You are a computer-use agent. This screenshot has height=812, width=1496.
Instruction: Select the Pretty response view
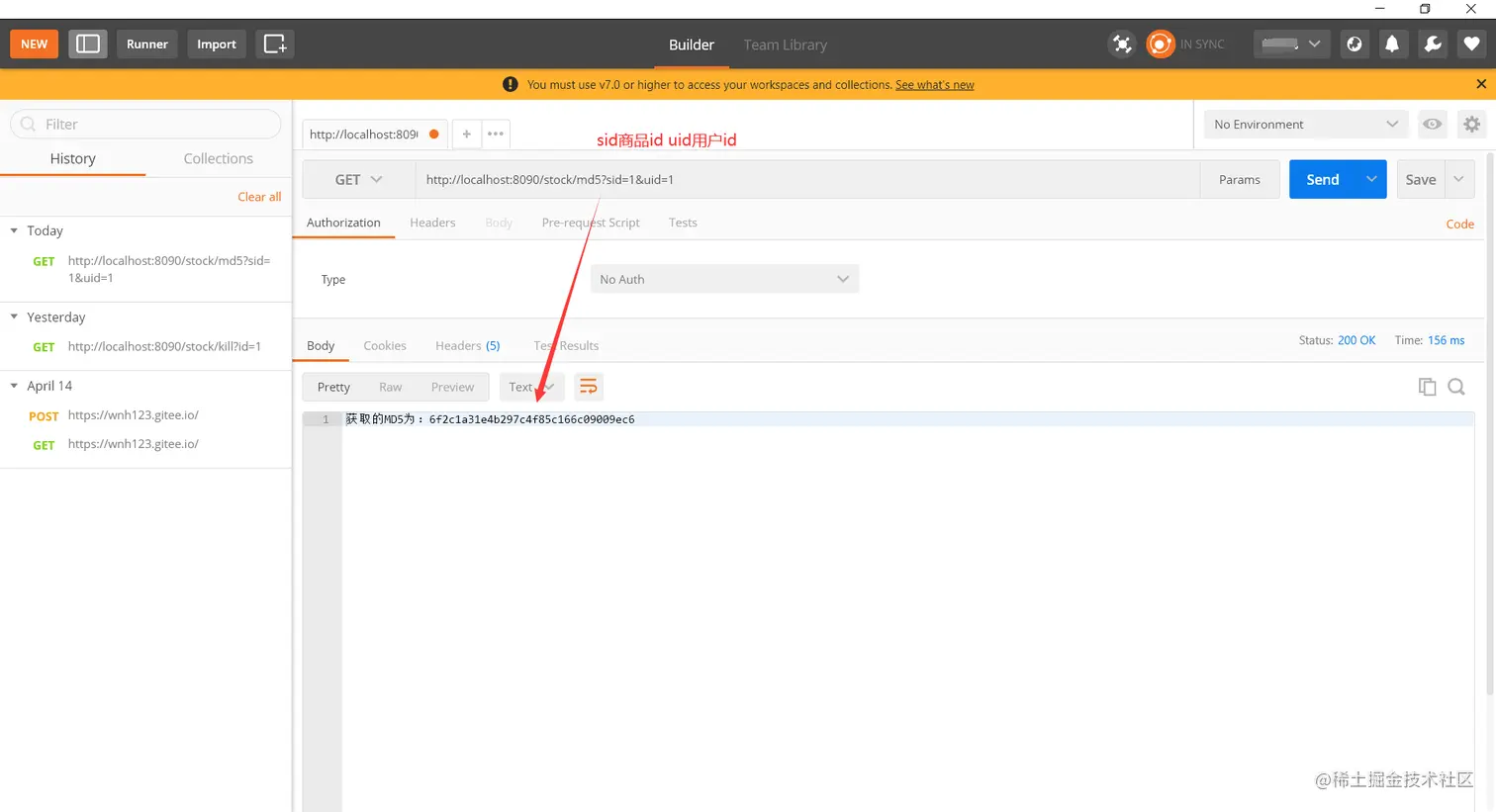tap(333, 387)
